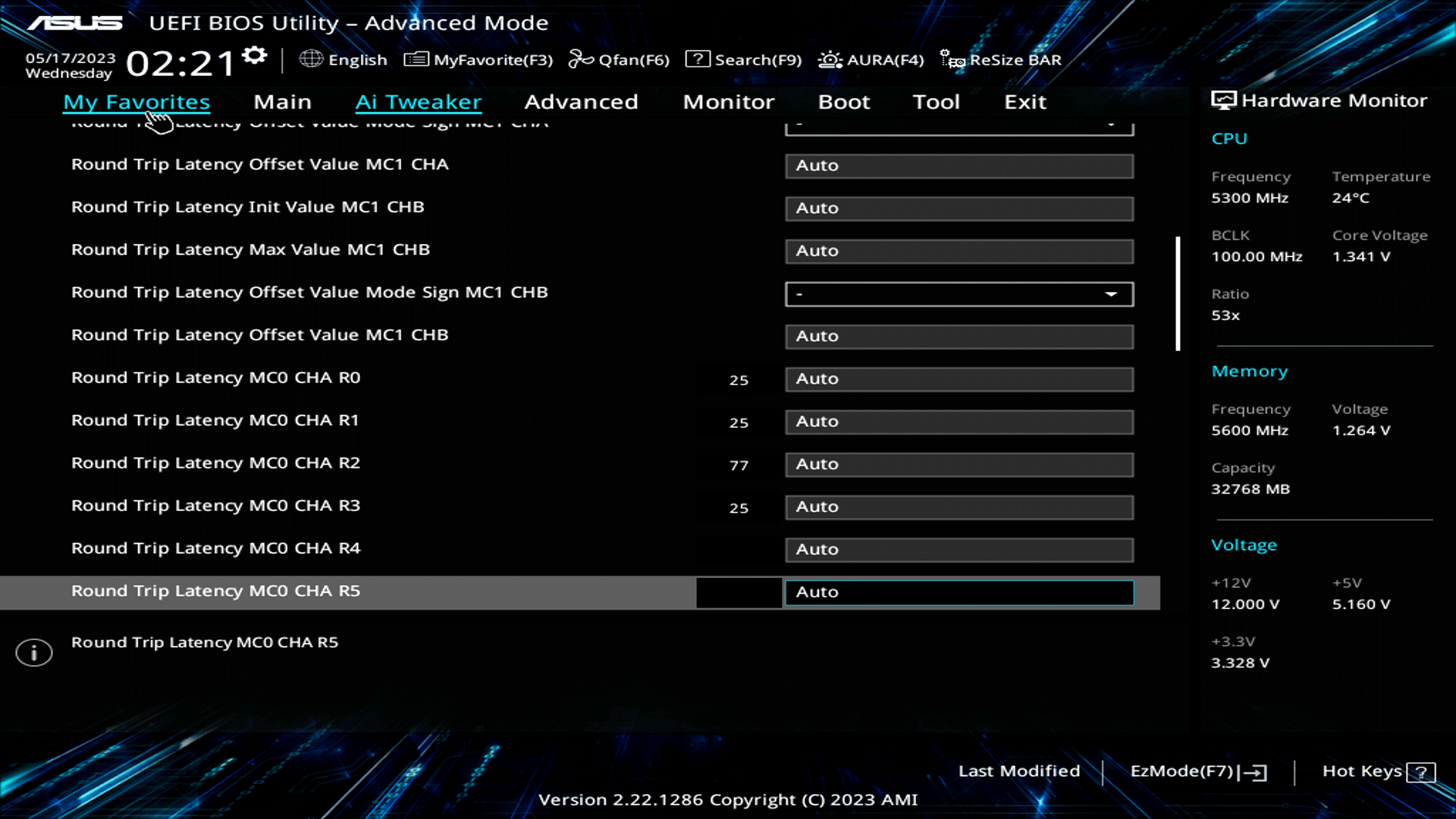Open AURA lighting settings
Screen dimensions: 1456x819
pyautogui.click(x=870, y=59)
